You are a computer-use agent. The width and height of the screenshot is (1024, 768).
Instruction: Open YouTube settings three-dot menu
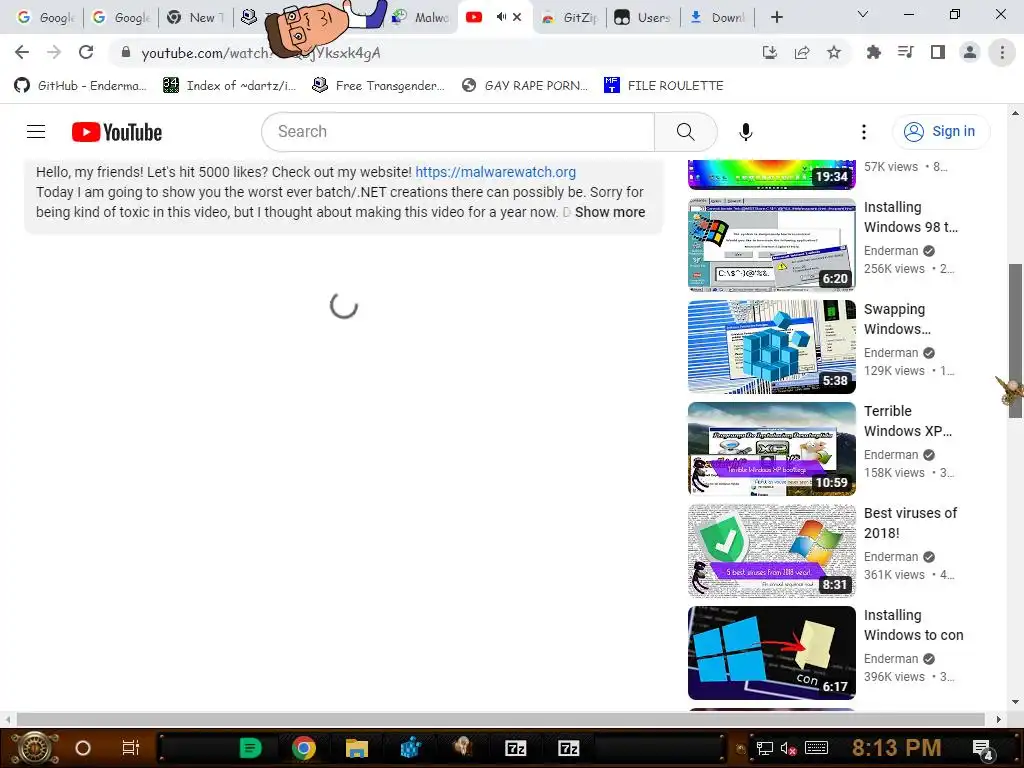(863, 132)
